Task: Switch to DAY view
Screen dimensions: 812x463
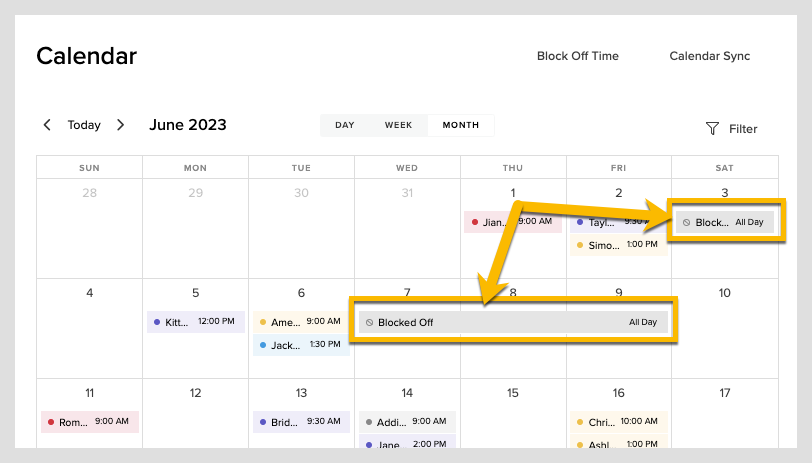Action: coord(345,125)
